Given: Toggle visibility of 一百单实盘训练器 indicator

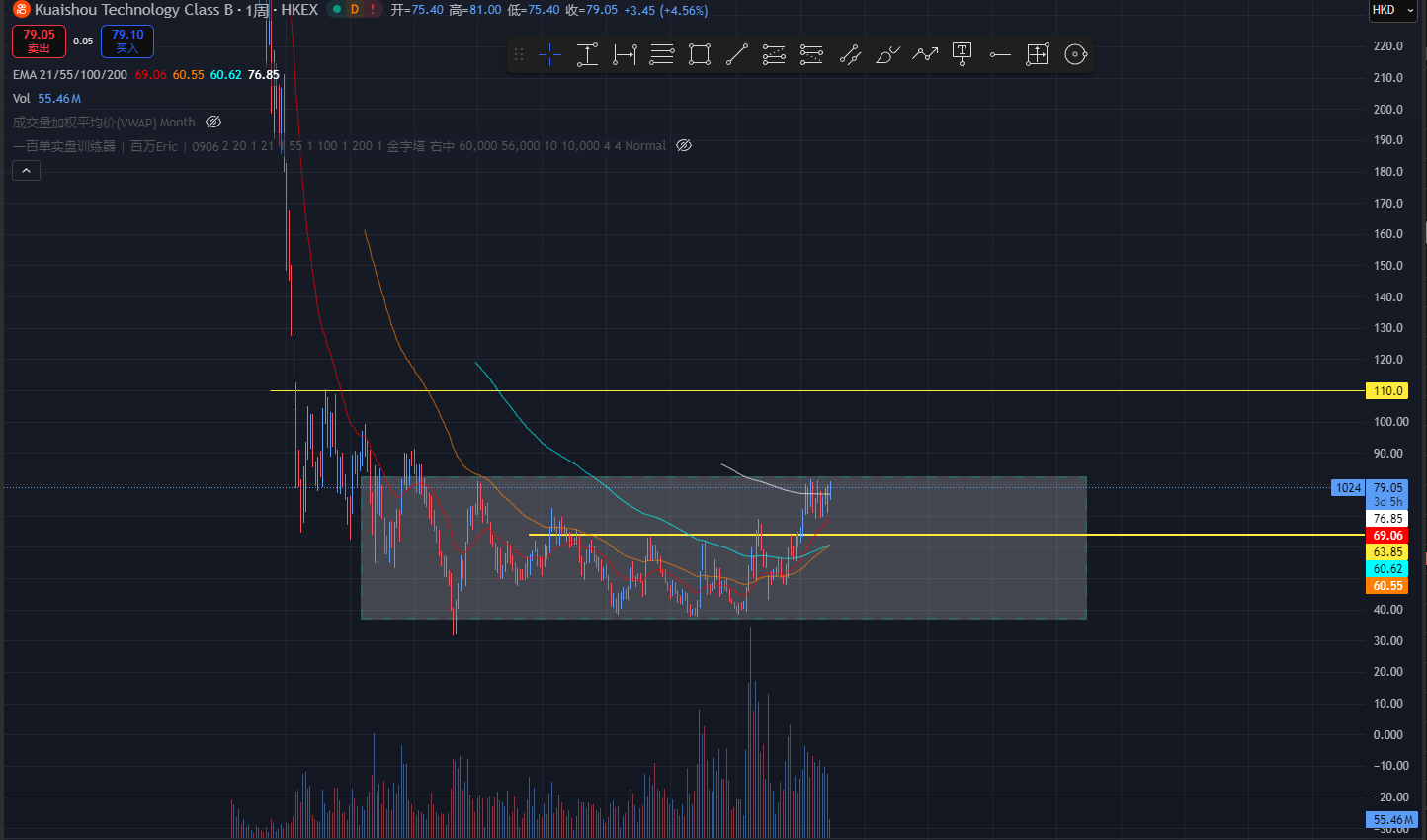Looking at the screenshot, I should tap(684, 146).
